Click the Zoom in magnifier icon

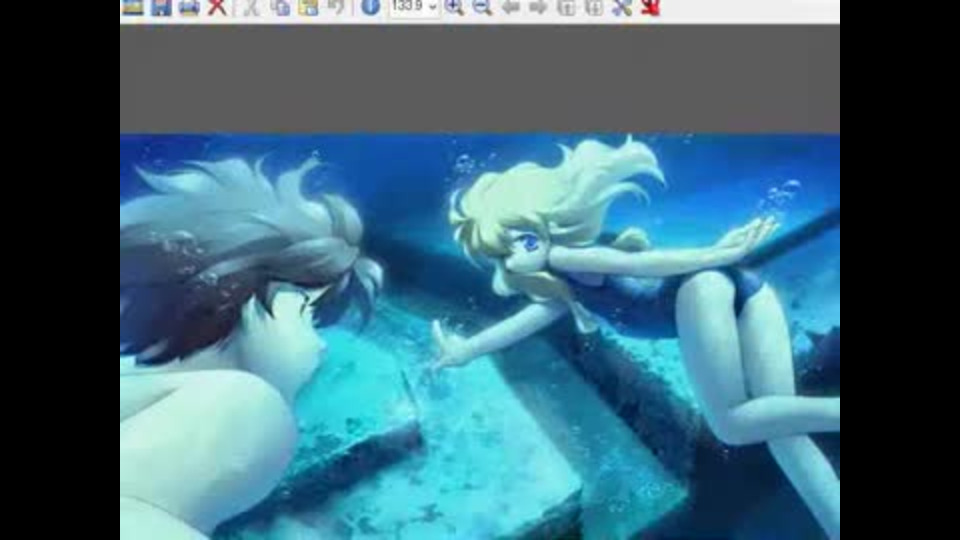pos(454,7)
